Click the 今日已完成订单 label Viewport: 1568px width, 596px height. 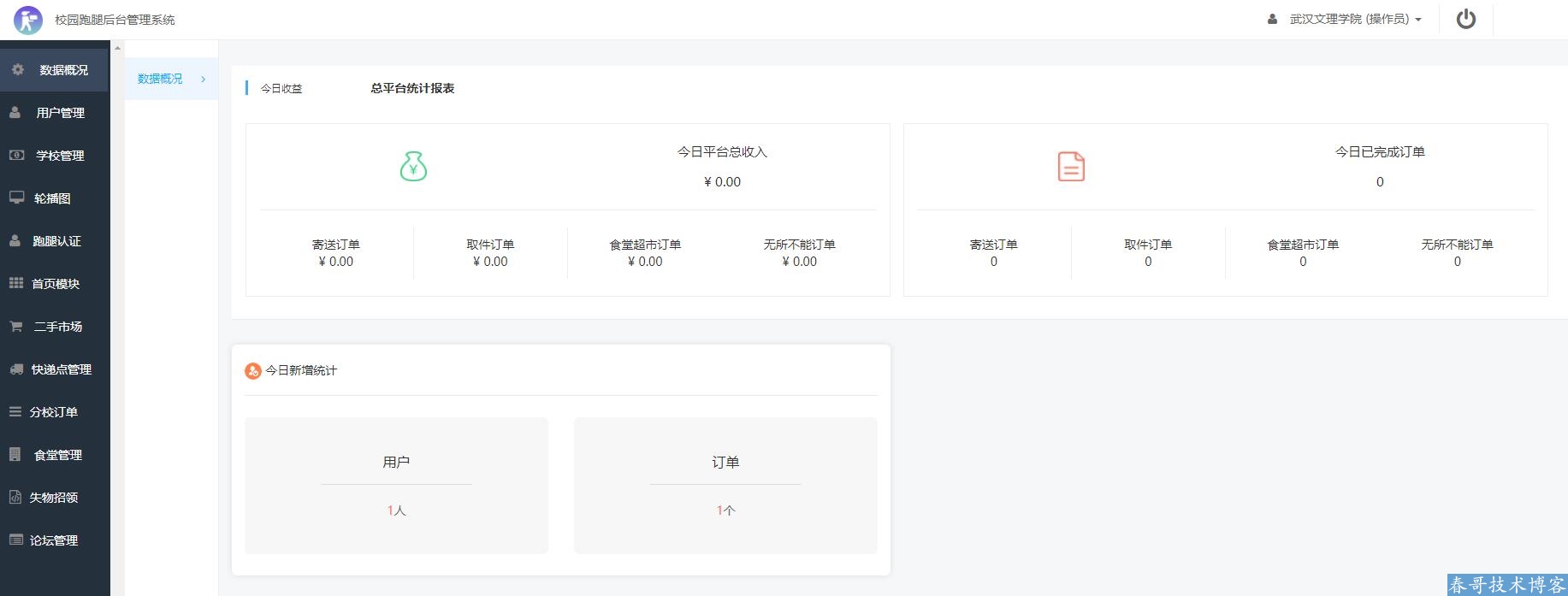coord(1380,151)
